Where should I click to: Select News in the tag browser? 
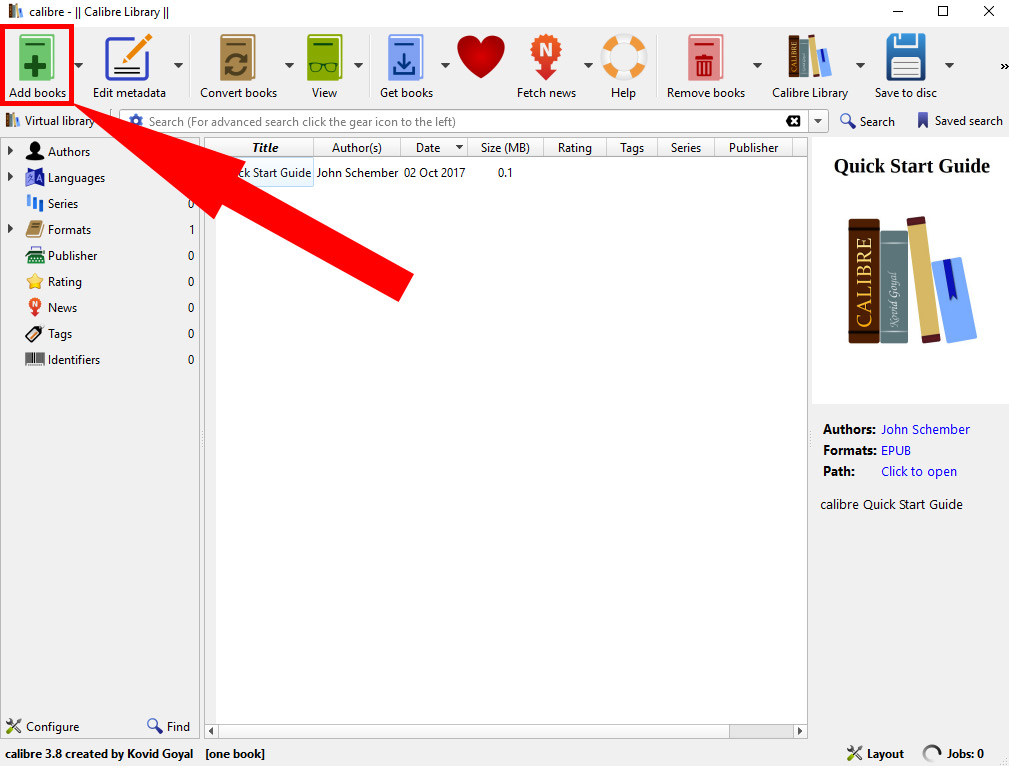[x=62, y=308]
